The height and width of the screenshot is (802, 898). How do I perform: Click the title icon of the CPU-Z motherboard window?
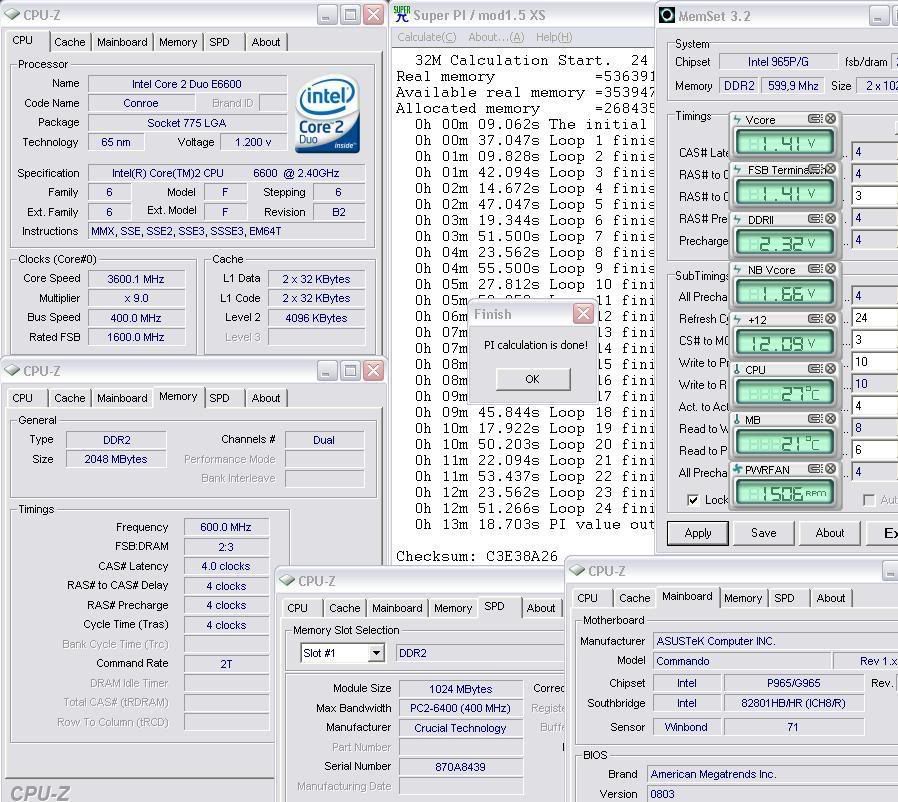(x=577, y=571)
